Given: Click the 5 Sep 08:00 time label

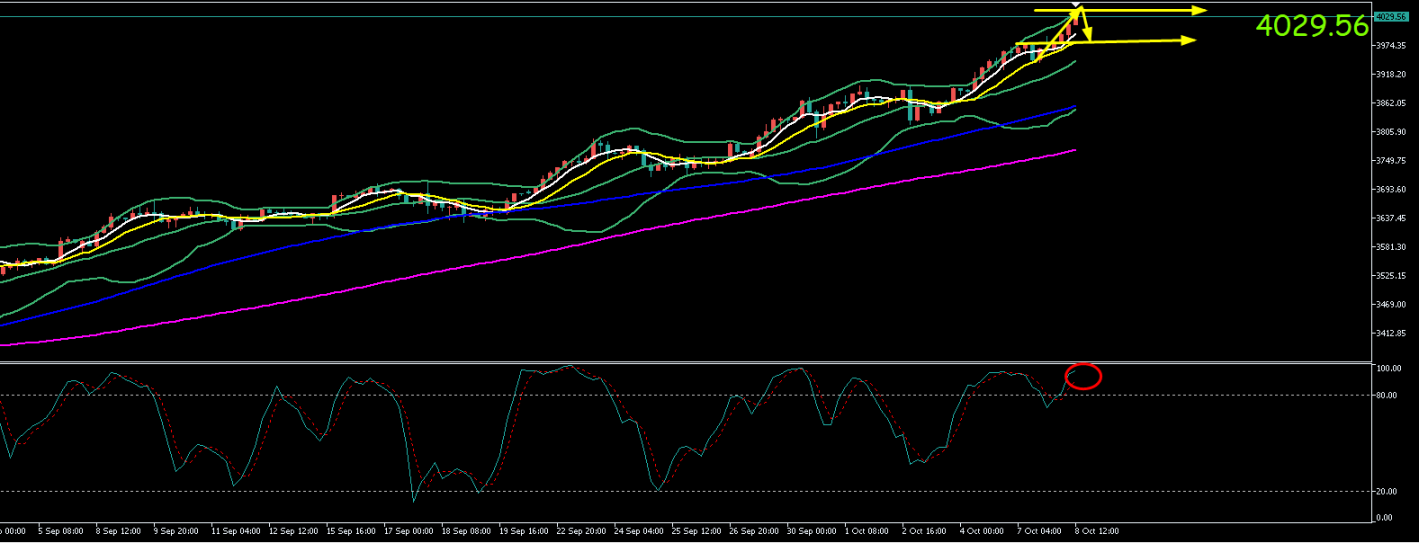Looking at the screenshot, I should pos(62,530).
